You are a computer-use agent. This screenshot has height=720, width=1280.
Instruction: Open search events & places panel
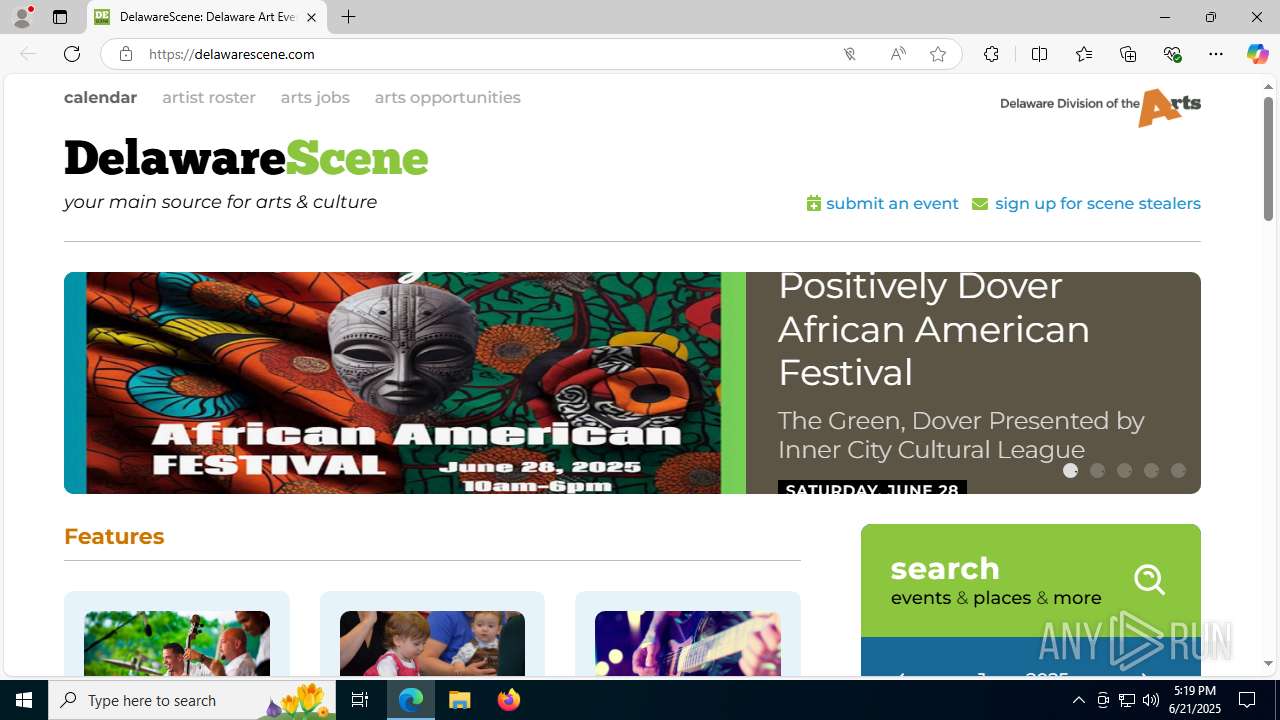[x=1031, y=581]
